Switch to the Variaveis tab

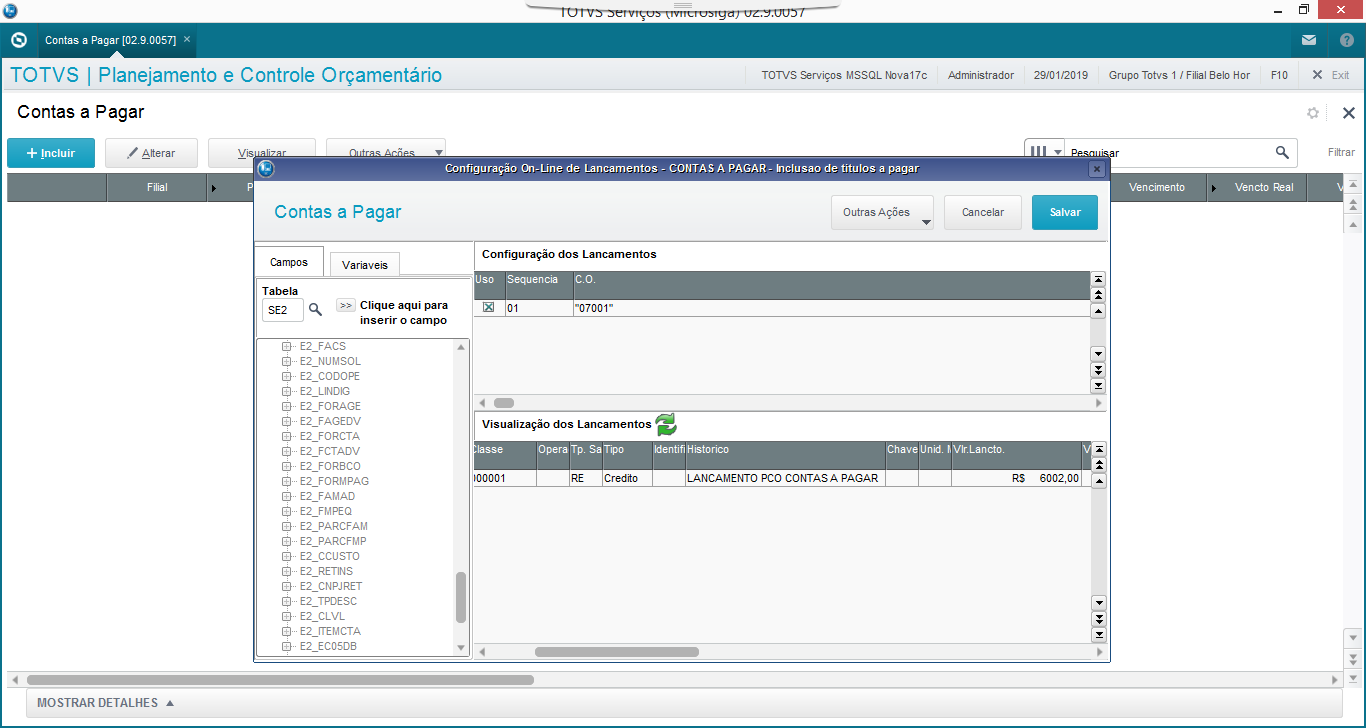pyautogui.click(x=365, y=265)
